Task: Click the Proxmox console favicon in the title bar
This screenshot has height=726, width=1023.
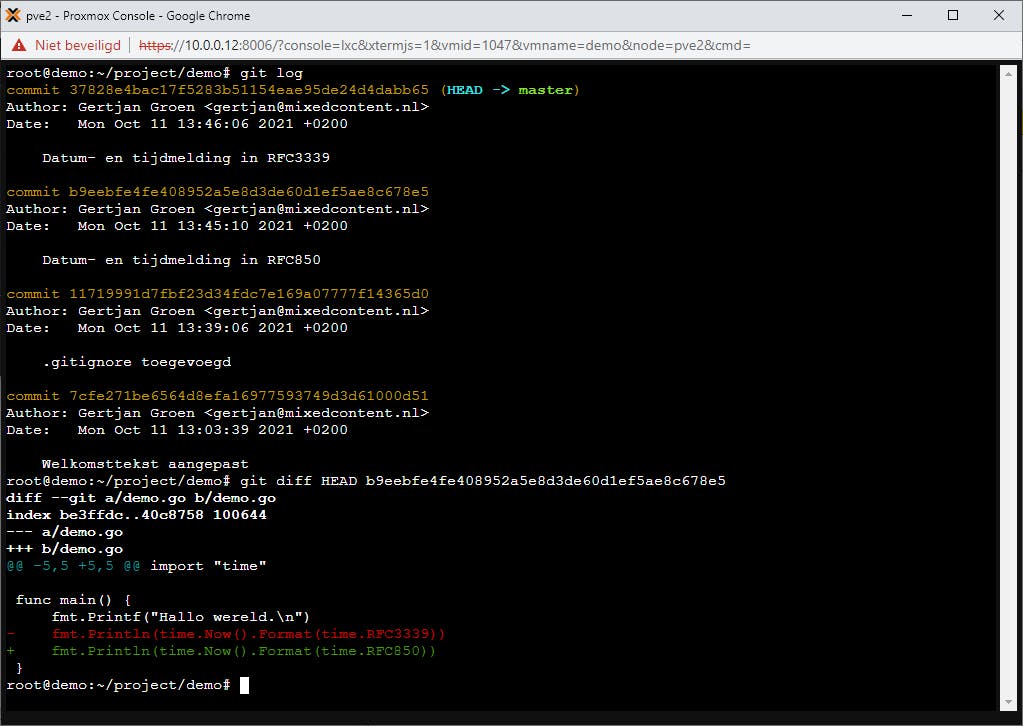Action: point(14,15)
